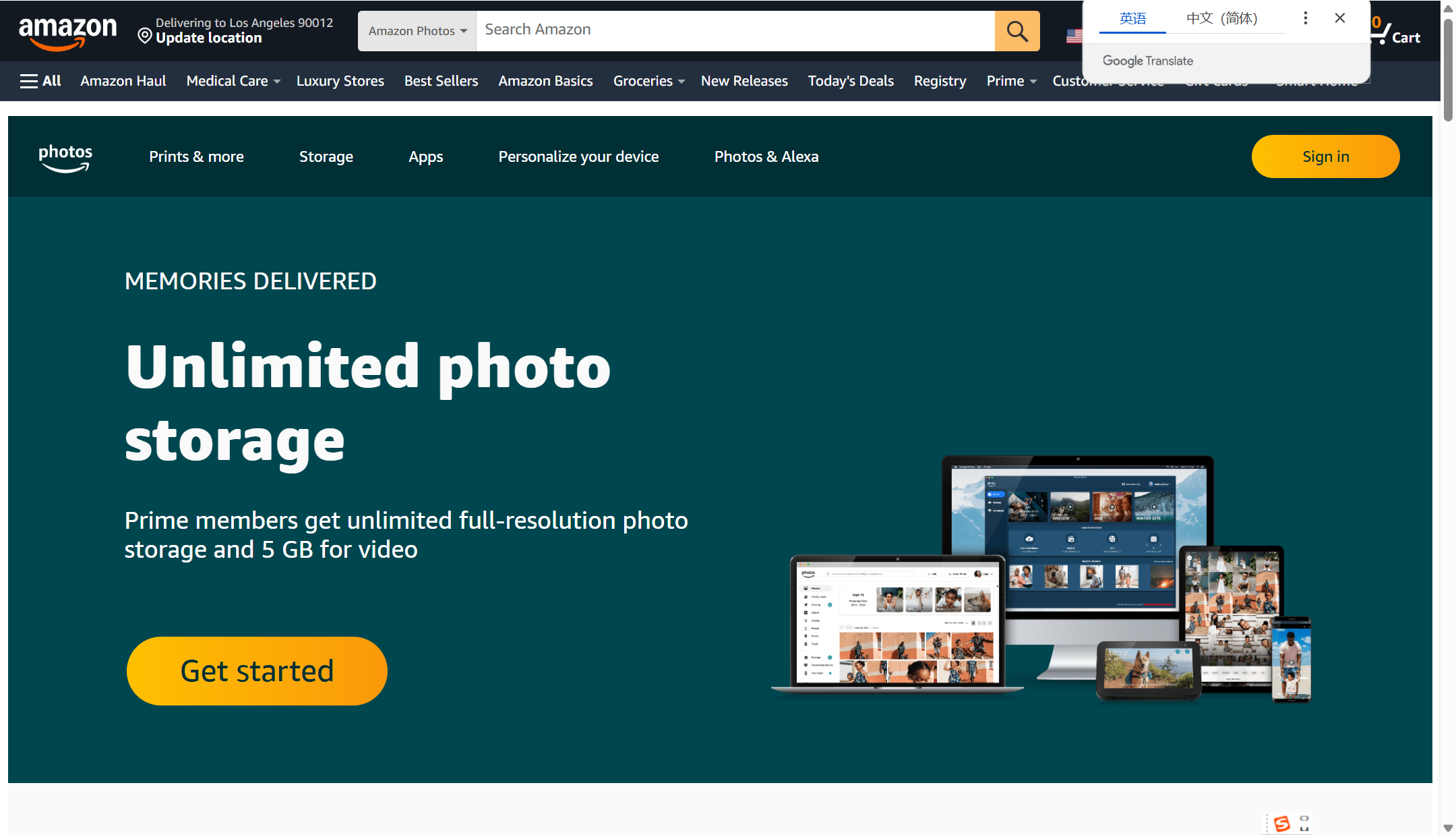Select the 英语 translation tab
The width and height of the screenshot is (1456, 835).
point(1132,18)
